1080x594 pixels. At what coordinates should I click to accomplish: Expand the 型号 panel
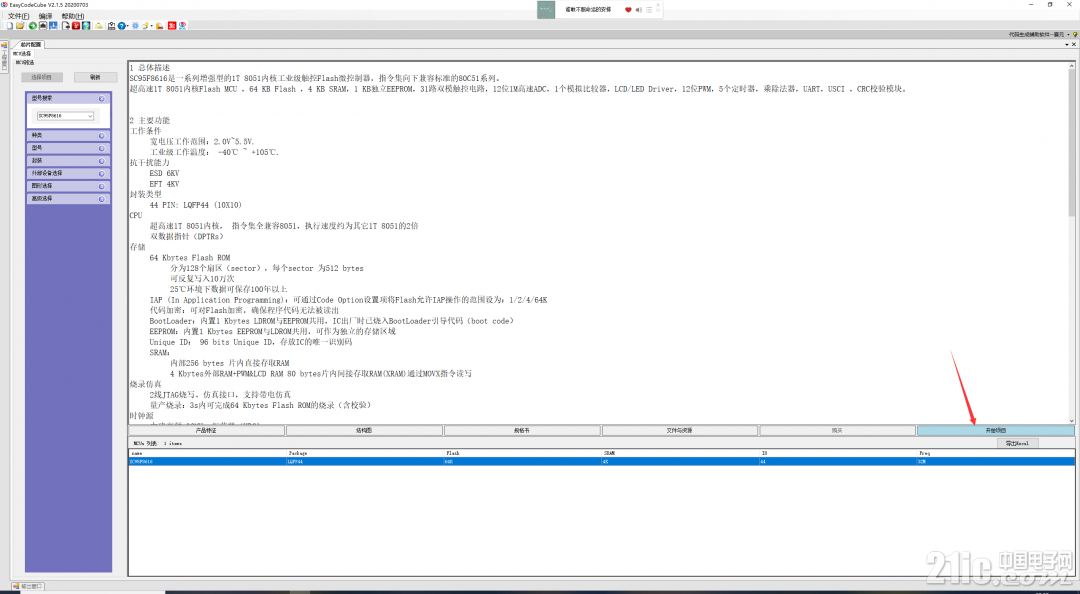(x=68, y=148)
